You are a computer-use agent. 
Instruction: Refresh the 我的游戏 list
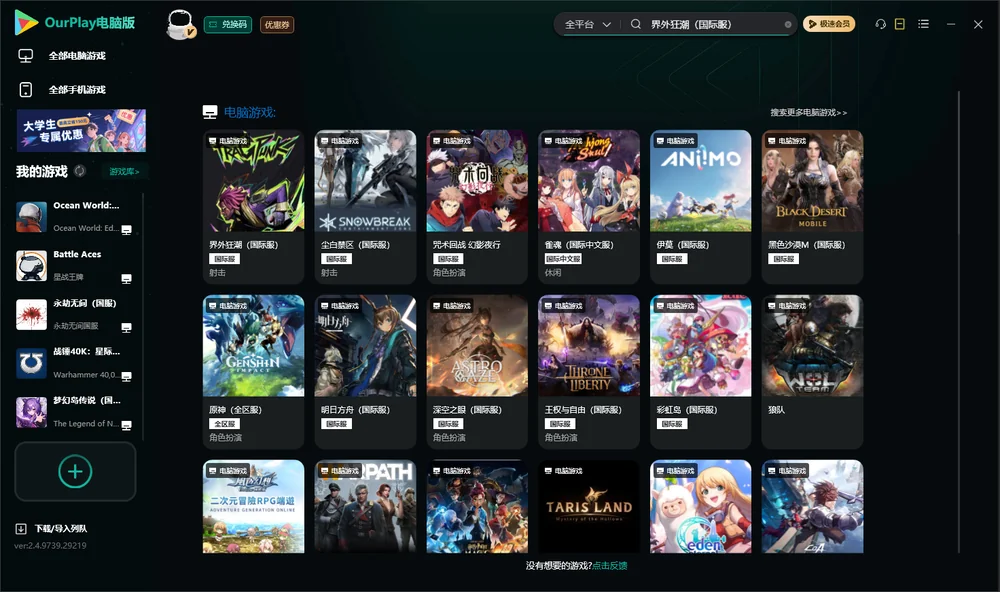[x=80, y=171]
